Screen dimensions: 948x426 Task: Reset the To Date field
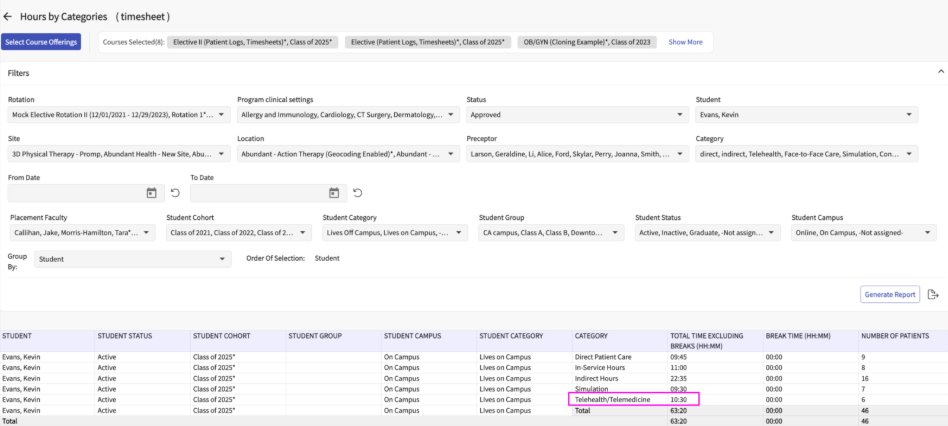(x=357, y=192)
